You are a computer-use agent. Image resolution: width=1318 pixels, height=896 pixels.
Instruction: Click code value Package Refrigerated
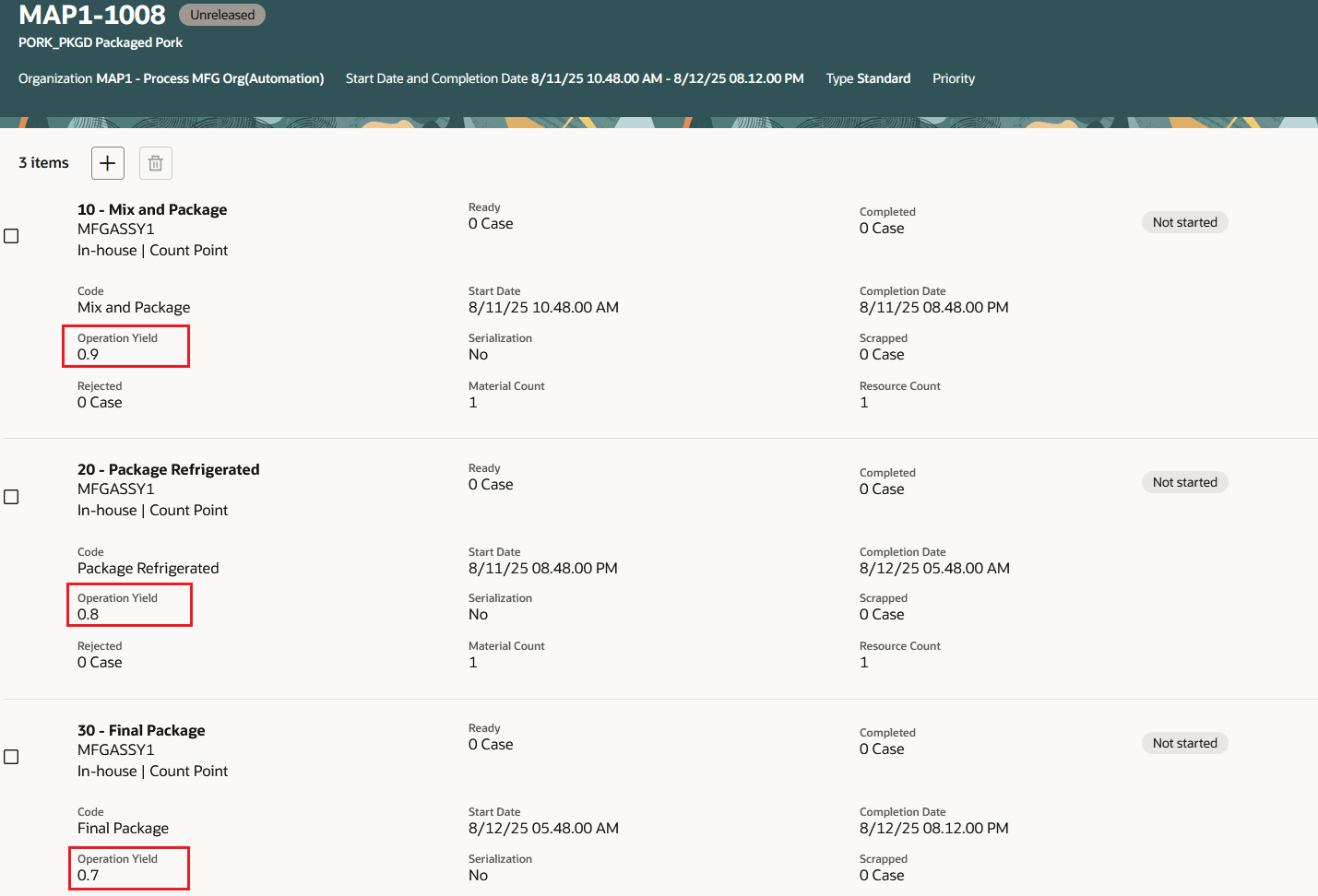tap(148, 569)
